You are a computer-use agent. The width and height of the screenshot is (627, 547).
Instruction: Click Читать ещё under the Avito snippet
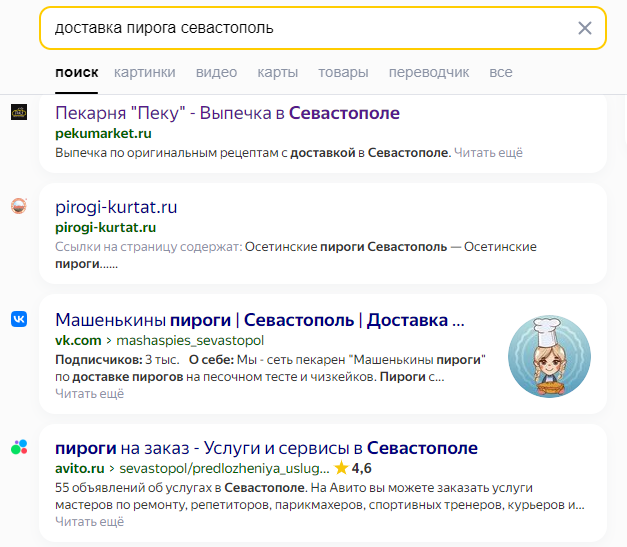click(x=90, y=522)
